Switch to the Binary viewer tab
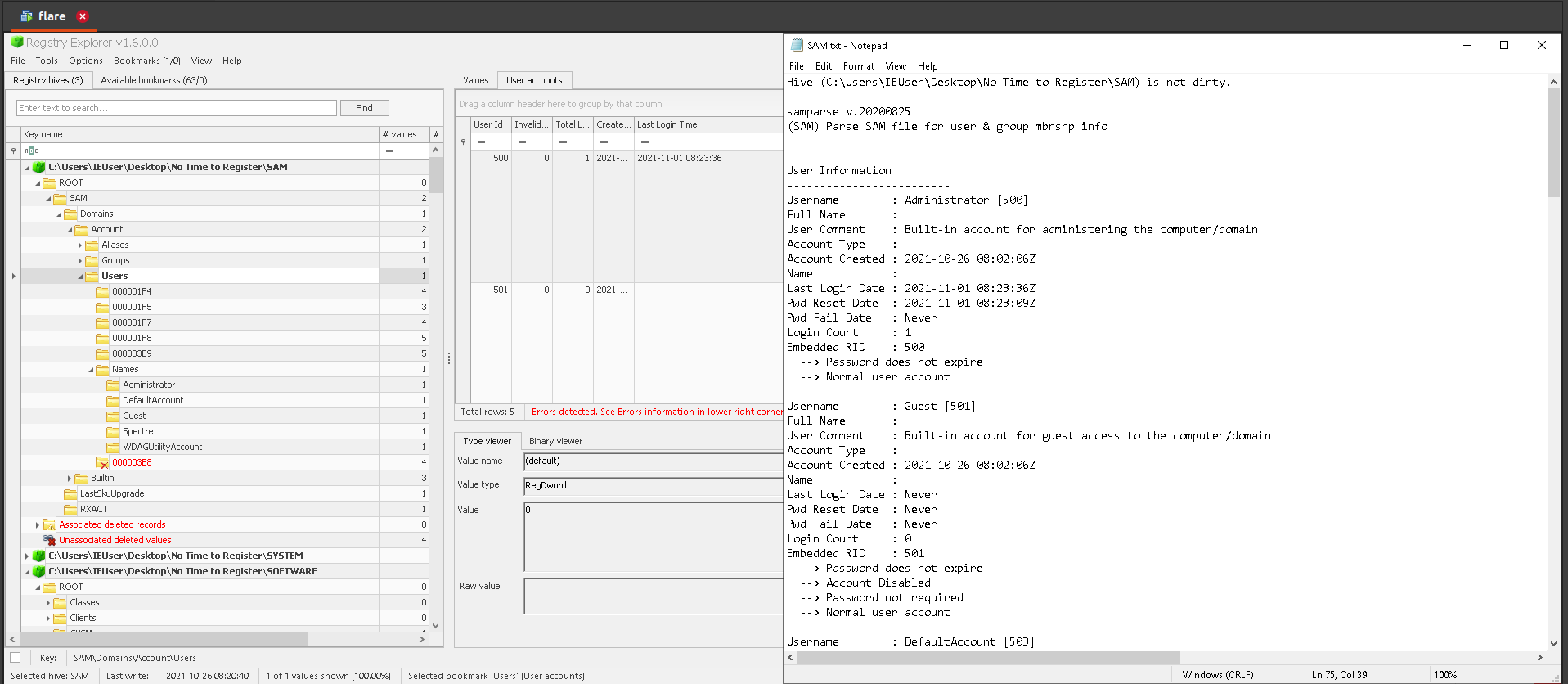This screenshot has height=684, width=1568. [555, 441]
